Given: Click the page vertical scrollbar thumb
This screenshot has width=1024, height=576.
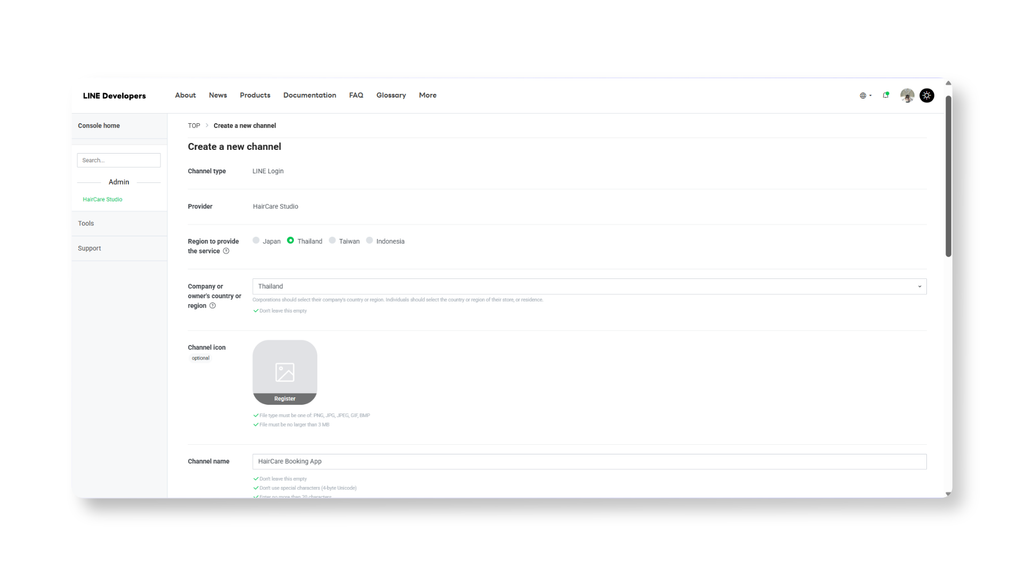Looking at the screenshot, I should 948,175.
